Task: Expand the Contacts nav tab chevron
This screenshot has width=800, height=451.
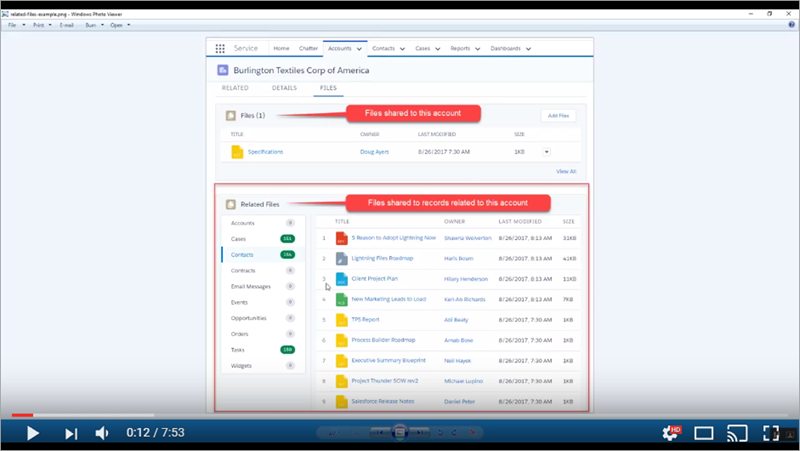Action: (x=403, y=49)
